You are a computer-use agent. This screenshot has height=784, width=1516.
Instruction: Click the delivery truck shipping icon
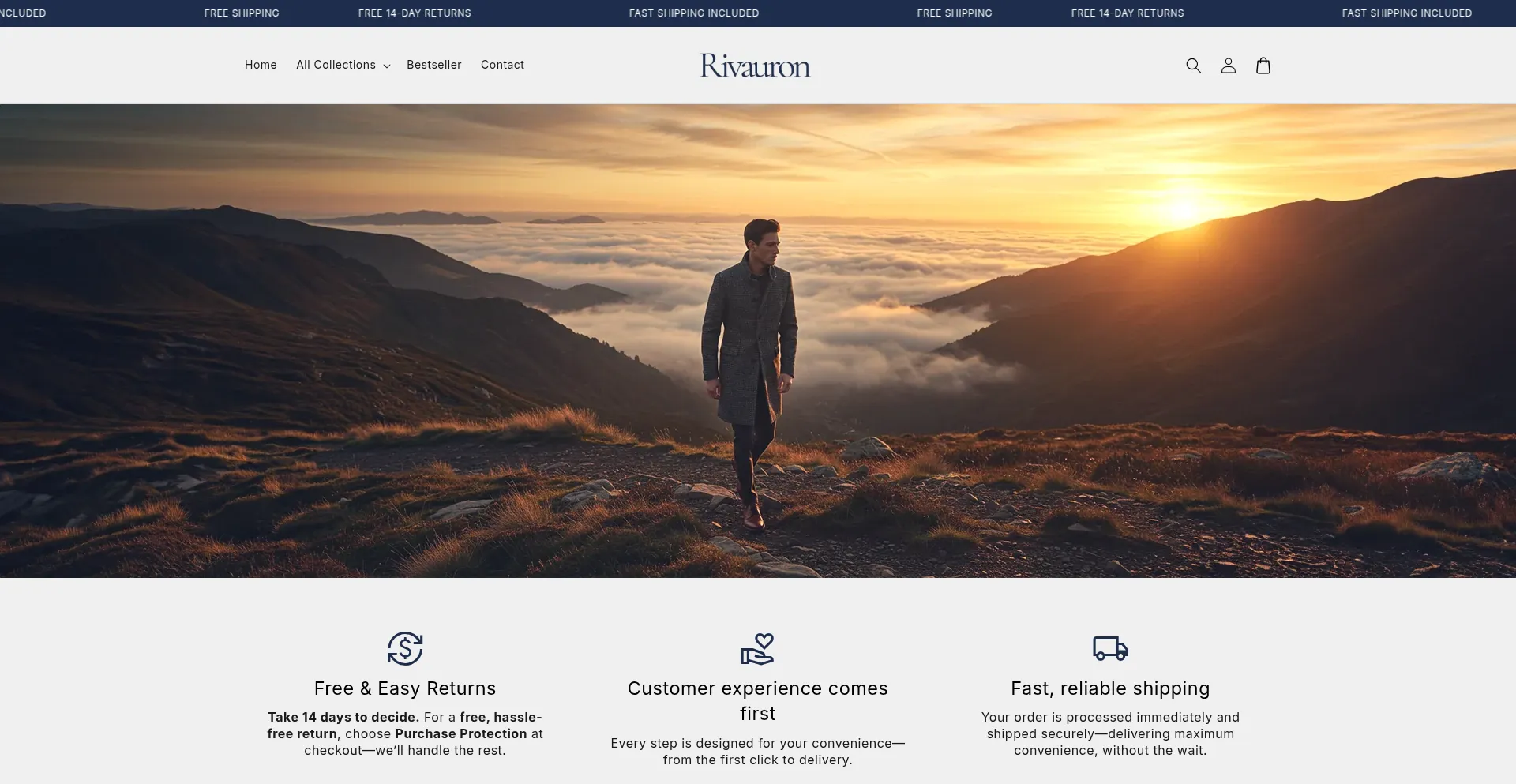[1110, 649]
